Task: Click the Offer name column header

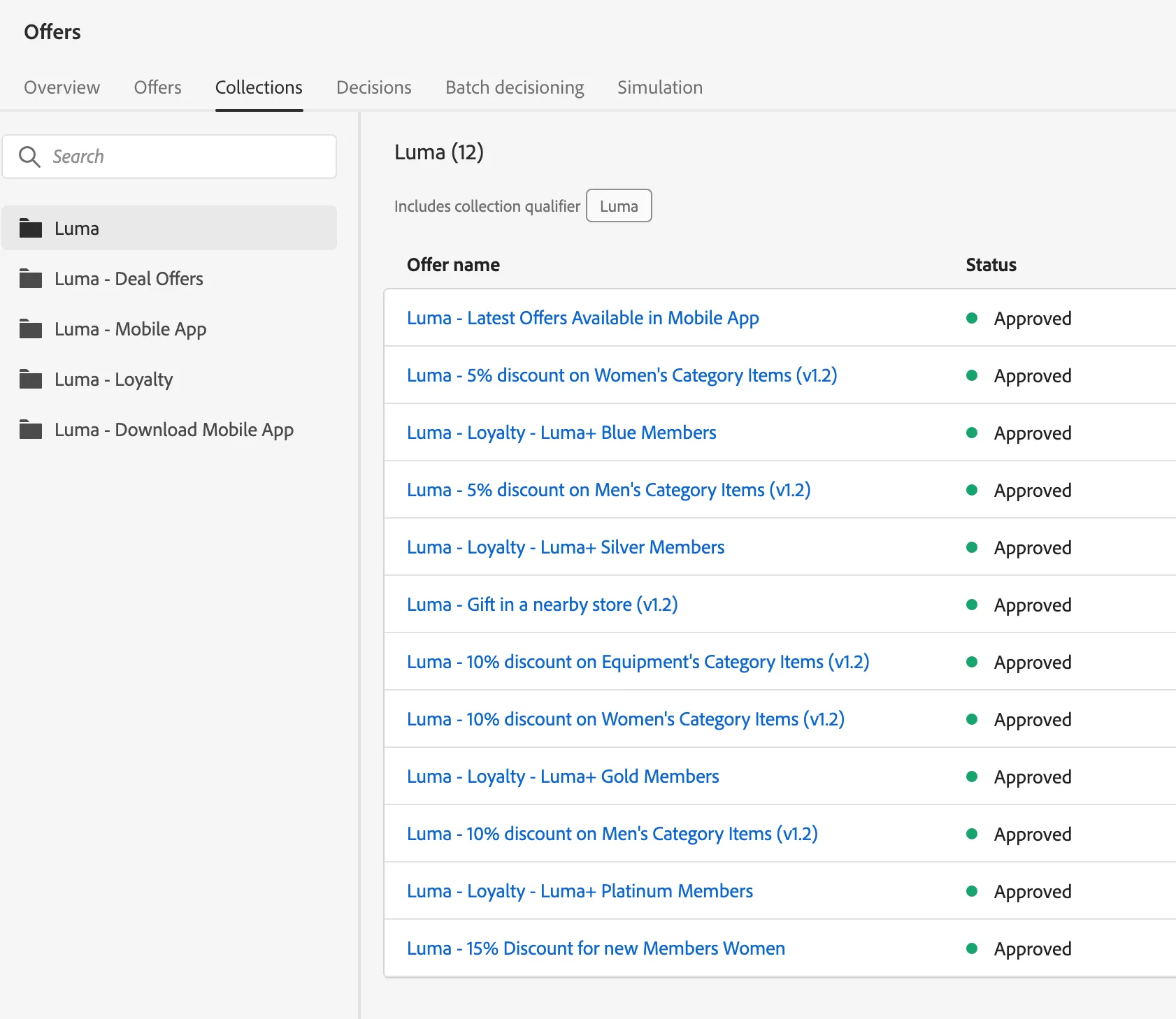Action: (453, 265)
